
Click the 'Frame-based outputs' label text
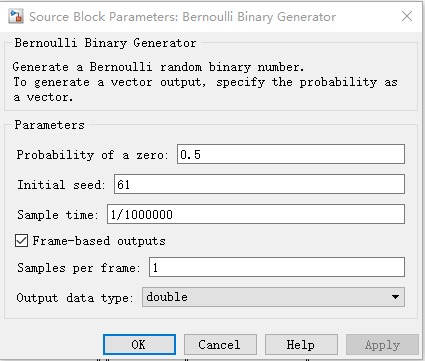99,241
